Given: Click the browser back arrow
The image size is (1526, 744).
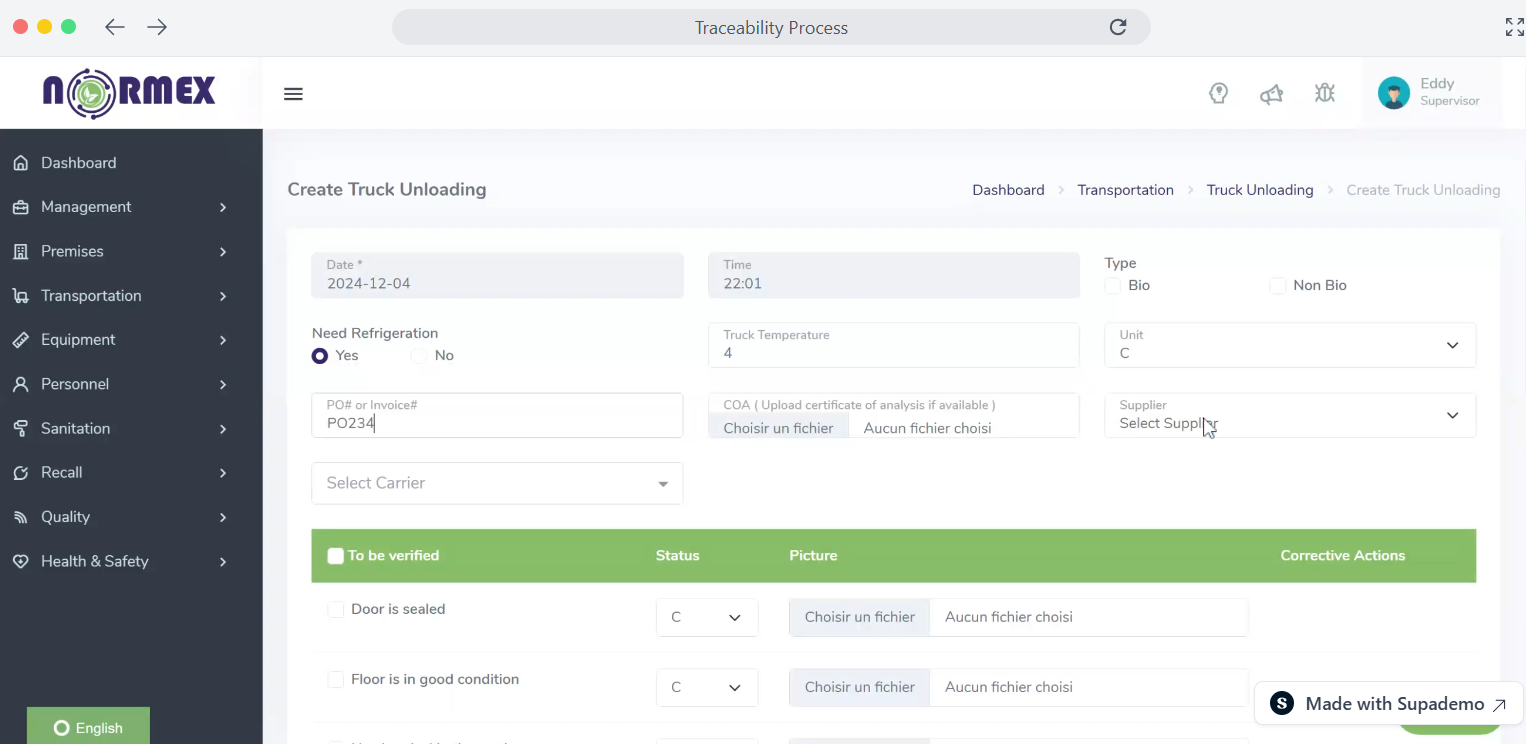Looking at the screenshot, I should [115, 27].
